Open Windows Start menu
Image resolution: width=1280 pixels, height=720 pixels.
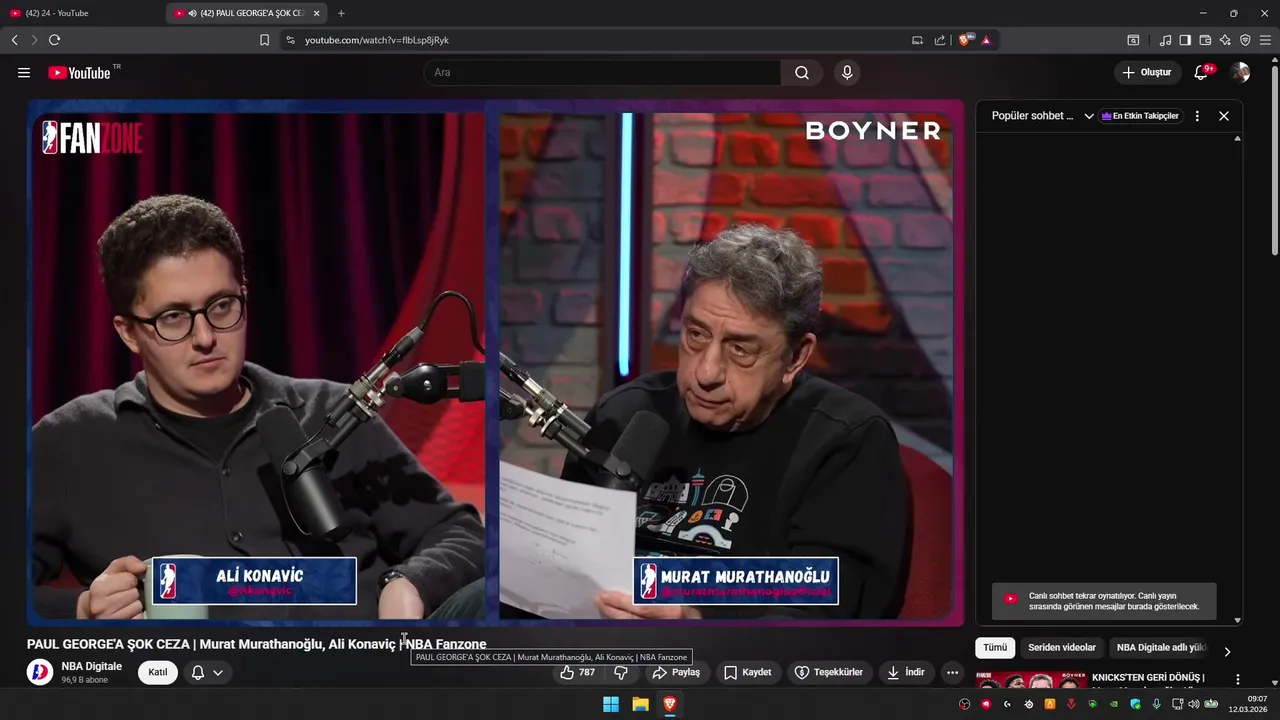coord(610,704)
